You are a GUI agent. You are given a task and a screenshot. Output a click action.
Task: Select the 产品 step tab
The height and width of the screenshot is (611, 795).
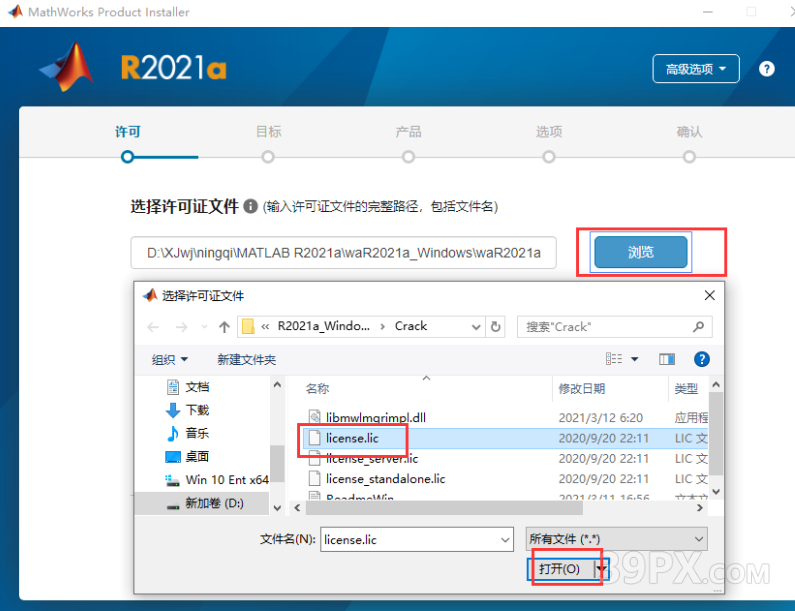pyautogui.click(x=409, y=132)
